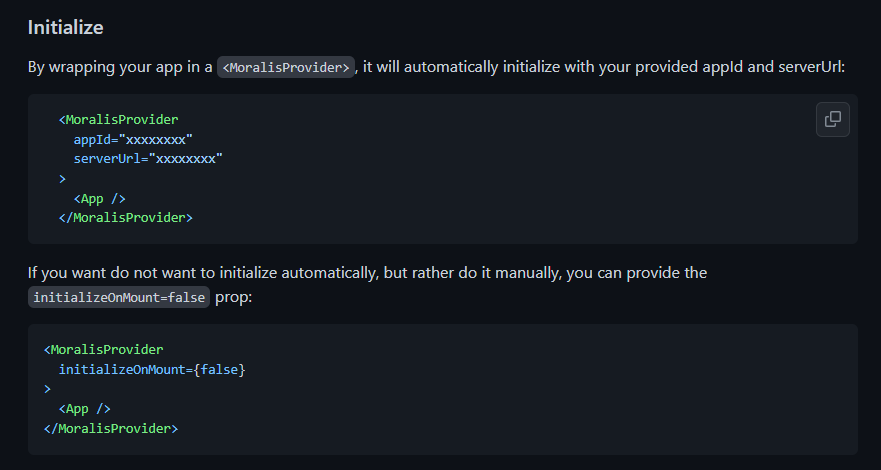Click the opening <MoralisProvider tag in first code block

point(119,120)
